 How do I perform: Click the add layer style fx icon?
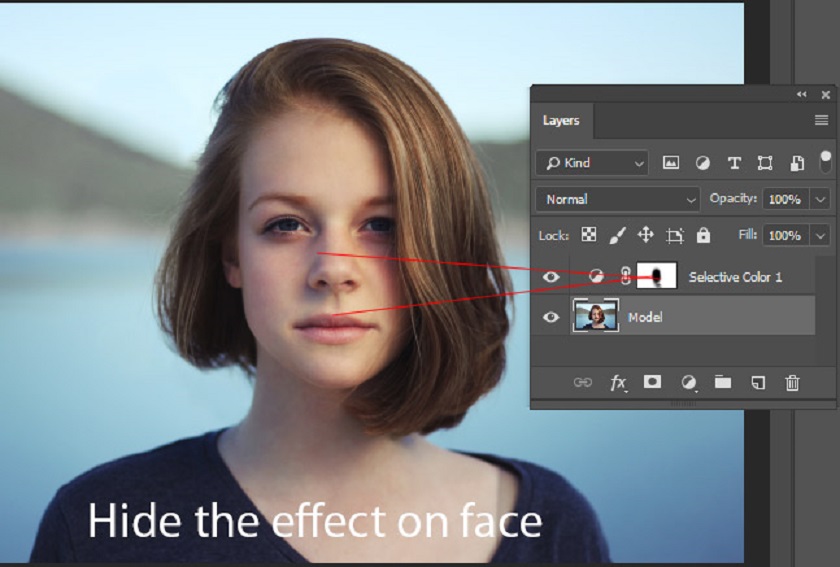(x=618, y=382)
